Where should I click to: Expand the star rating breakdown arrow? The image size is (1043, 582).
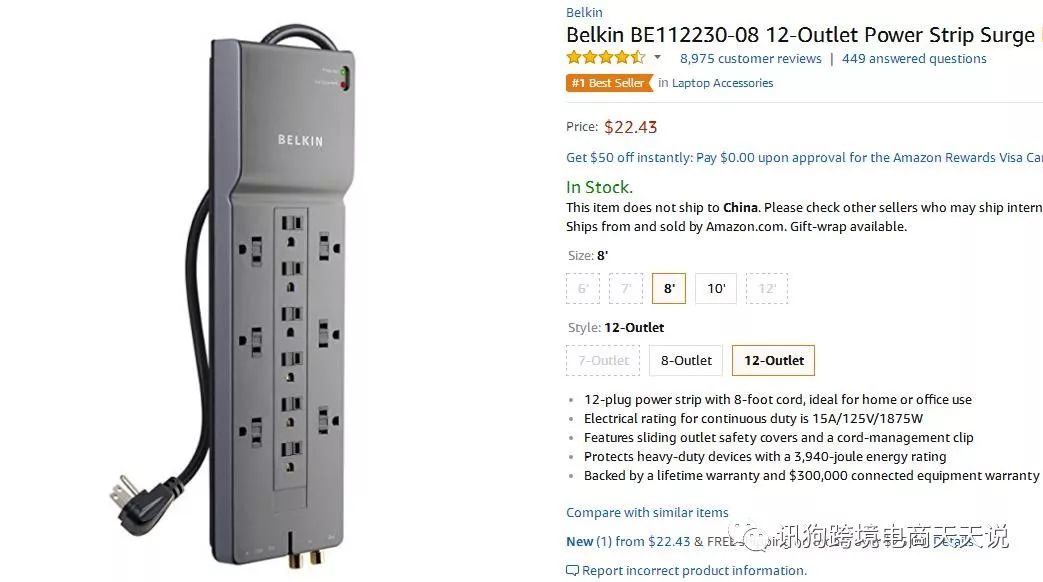coord(657,58)
